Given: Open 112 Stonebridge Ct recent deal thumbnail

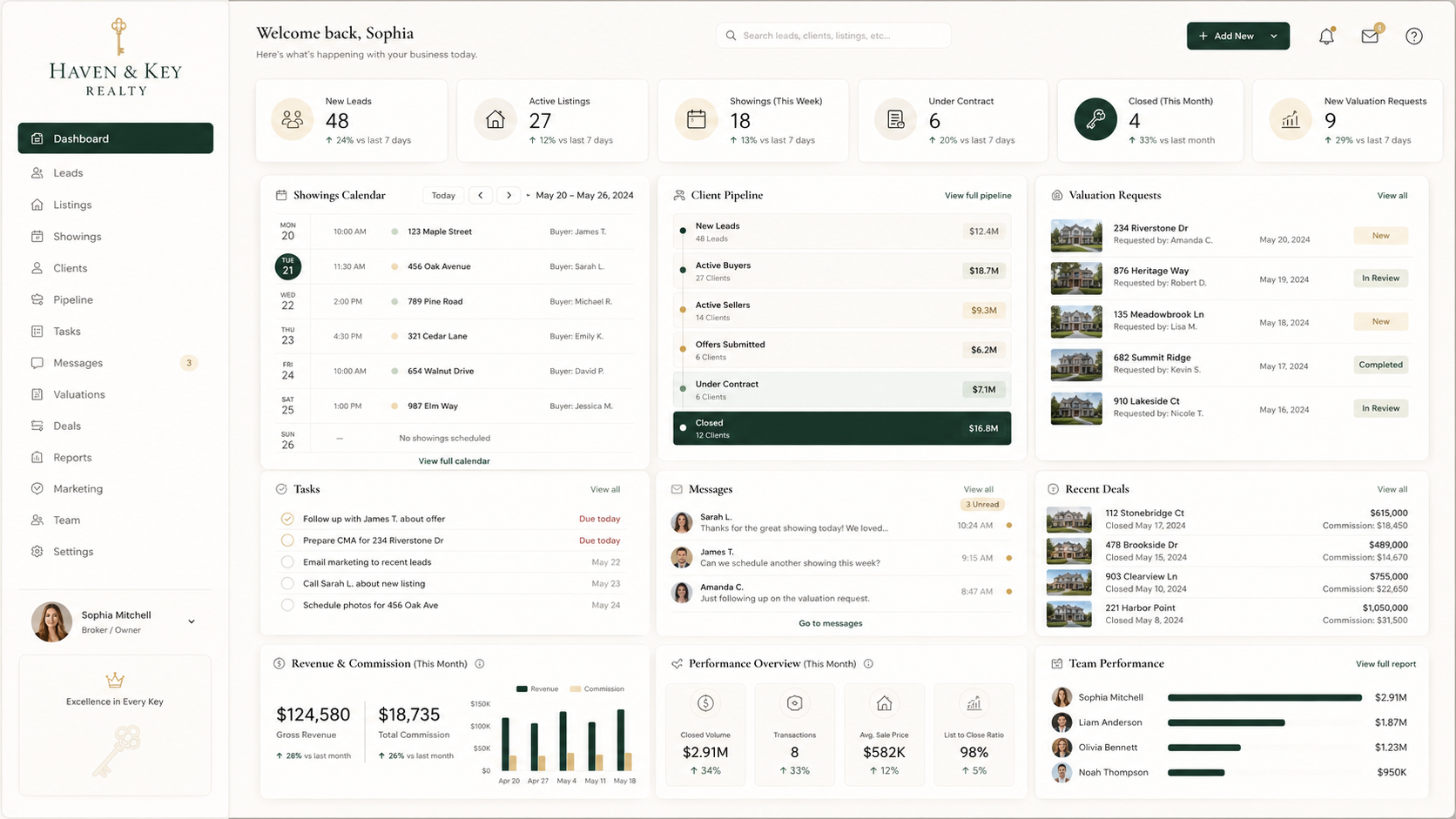Looking at the screenshot, I should [x=1068, y=520].
